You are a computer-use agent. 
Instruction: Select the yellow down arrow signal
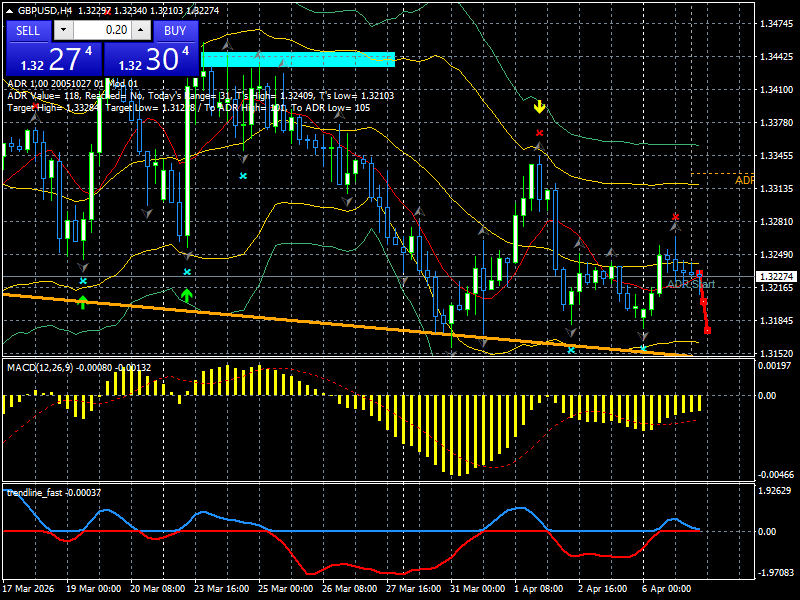[x=539, y=107]
